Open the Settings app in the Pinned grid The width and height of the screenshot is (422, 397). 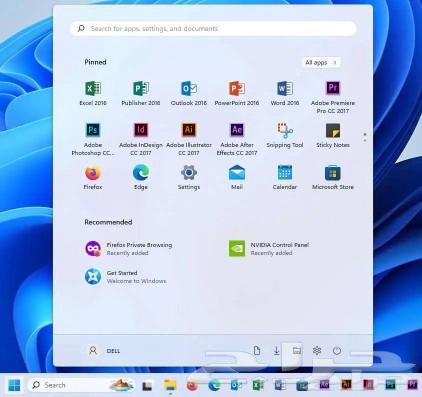(x=189, y=177)
